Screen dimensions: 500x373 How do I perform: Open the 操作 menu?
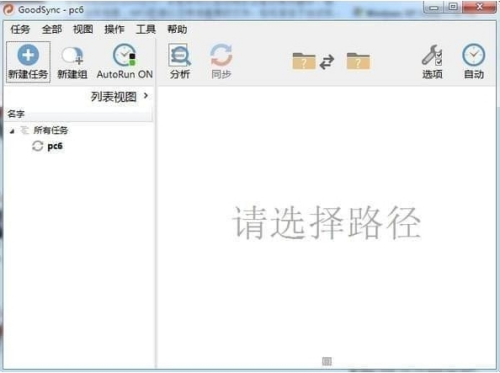(x=114, y=29)
